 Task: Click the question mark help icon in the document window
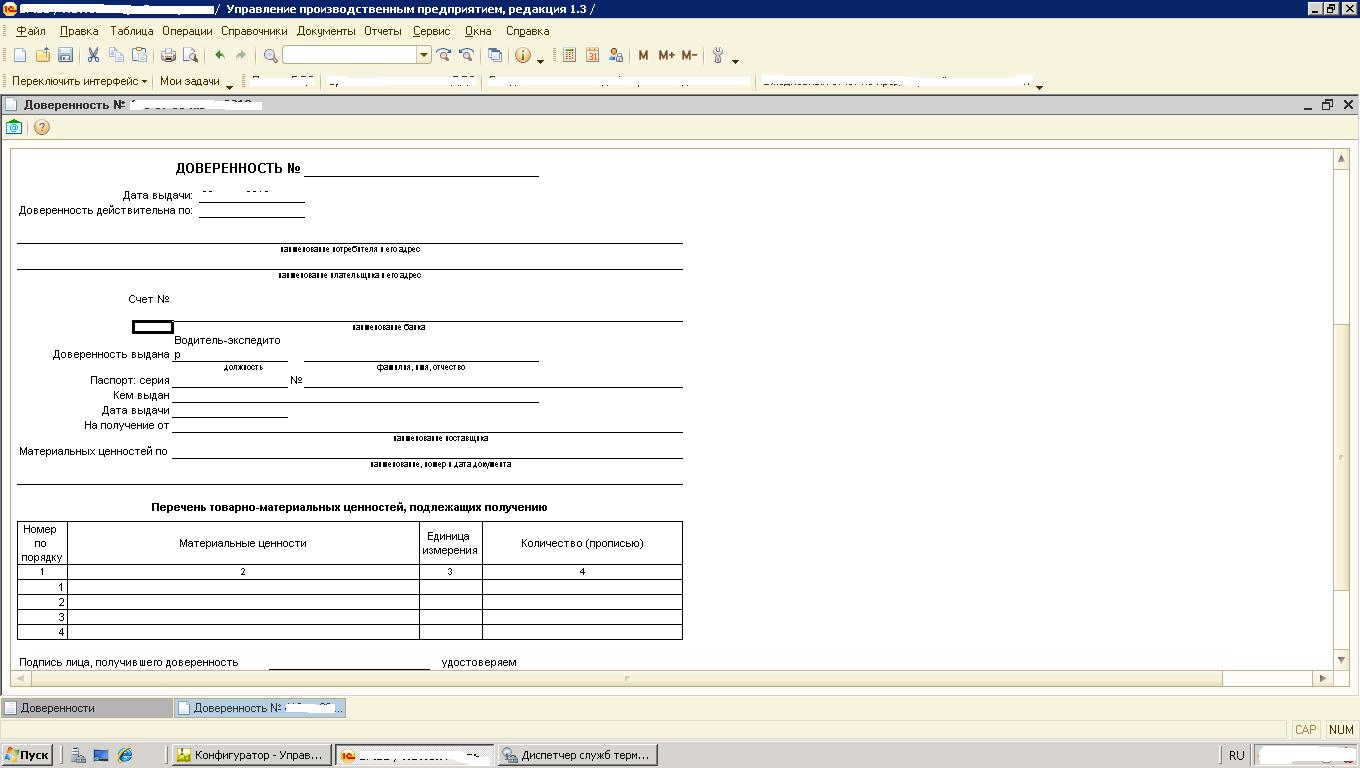point(41,127)
